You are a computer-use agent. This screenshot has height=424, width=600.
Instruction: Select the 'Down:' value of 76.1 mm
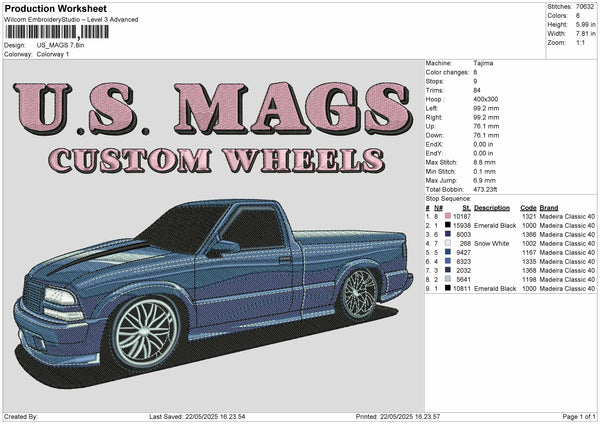pyautogui.click(x=486, y=135)
